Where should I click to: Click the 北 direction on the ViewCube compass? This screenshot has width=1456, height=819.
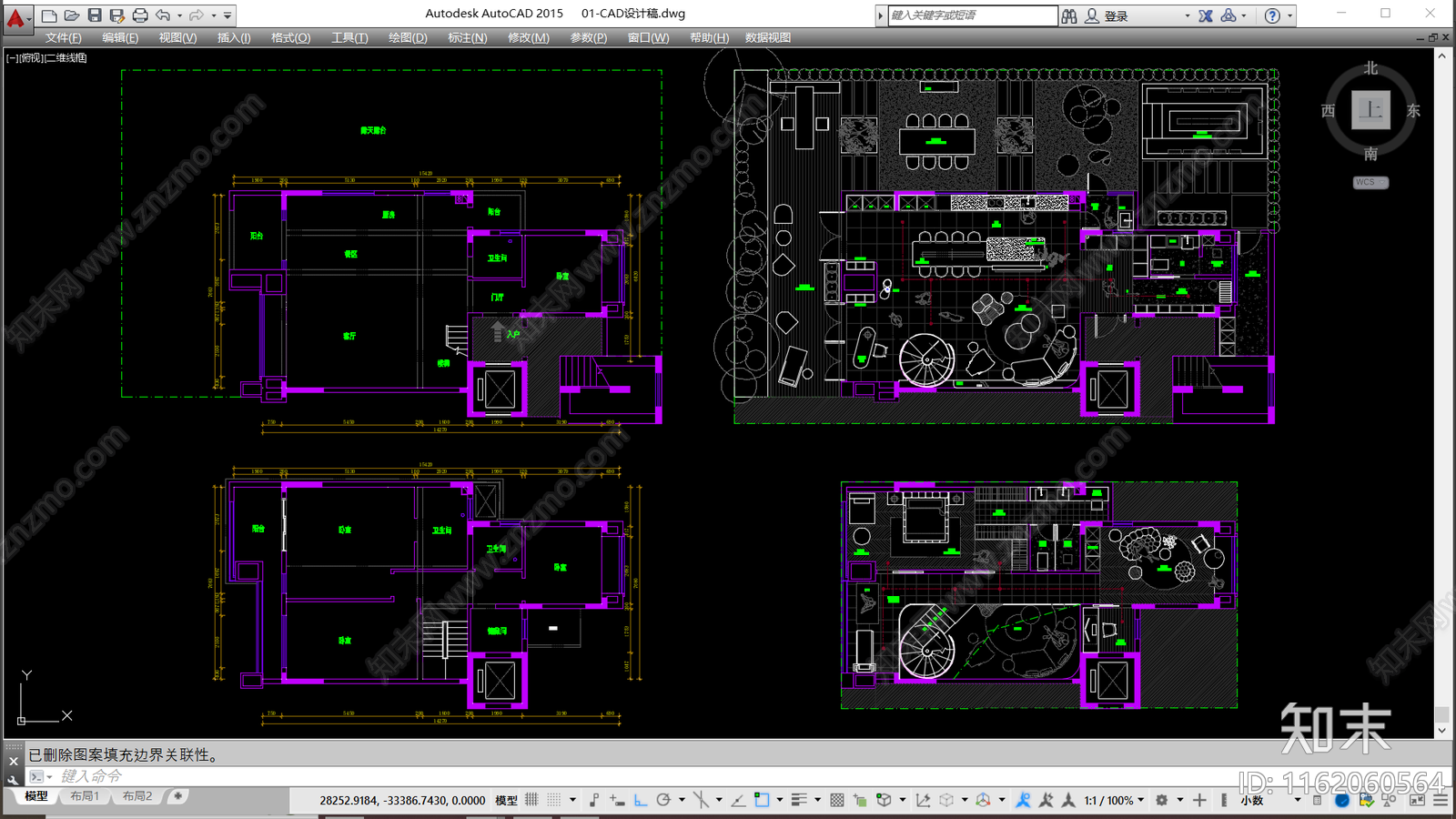[1370, 68]
